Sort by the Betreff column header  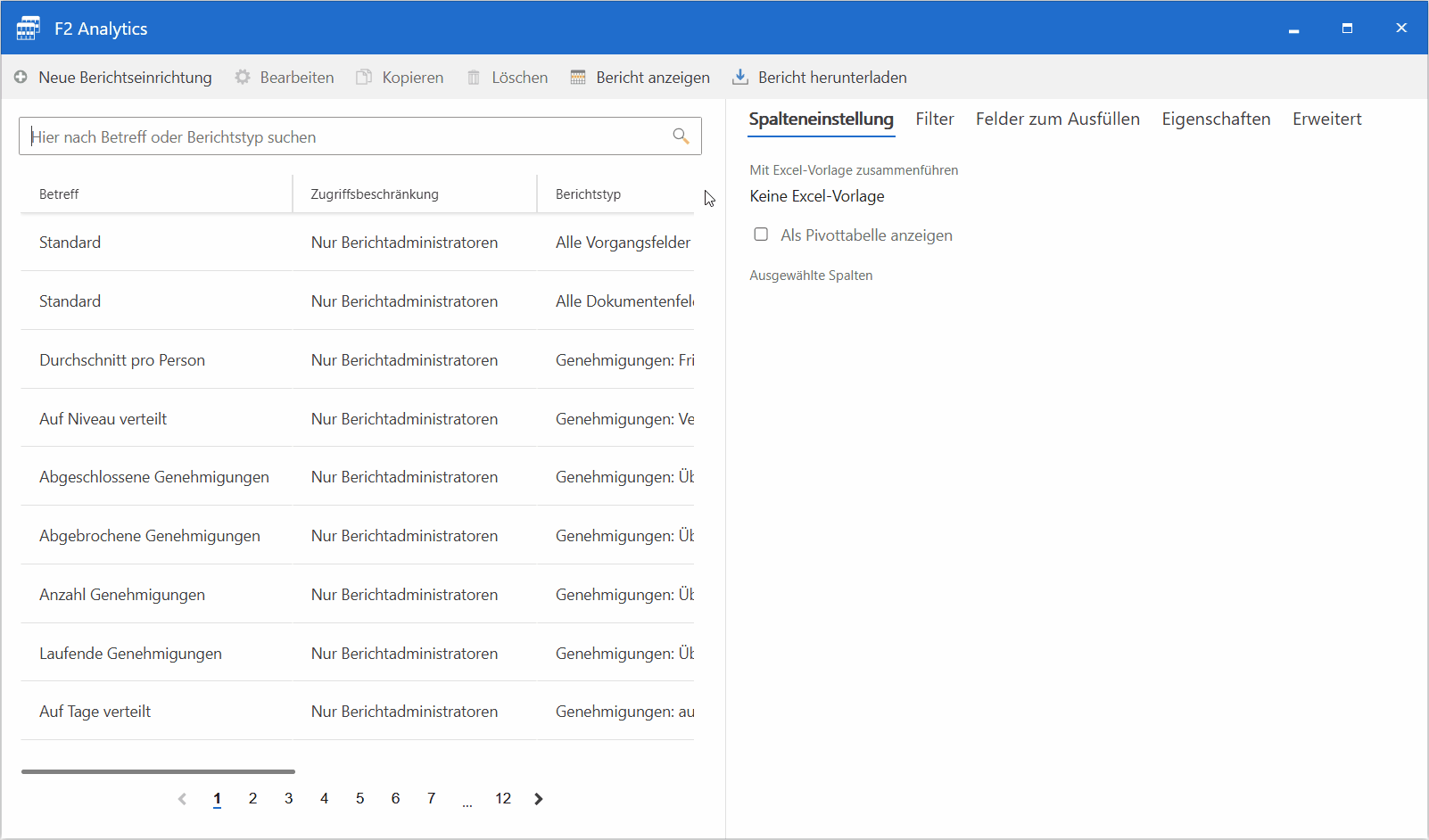[59, 194]
